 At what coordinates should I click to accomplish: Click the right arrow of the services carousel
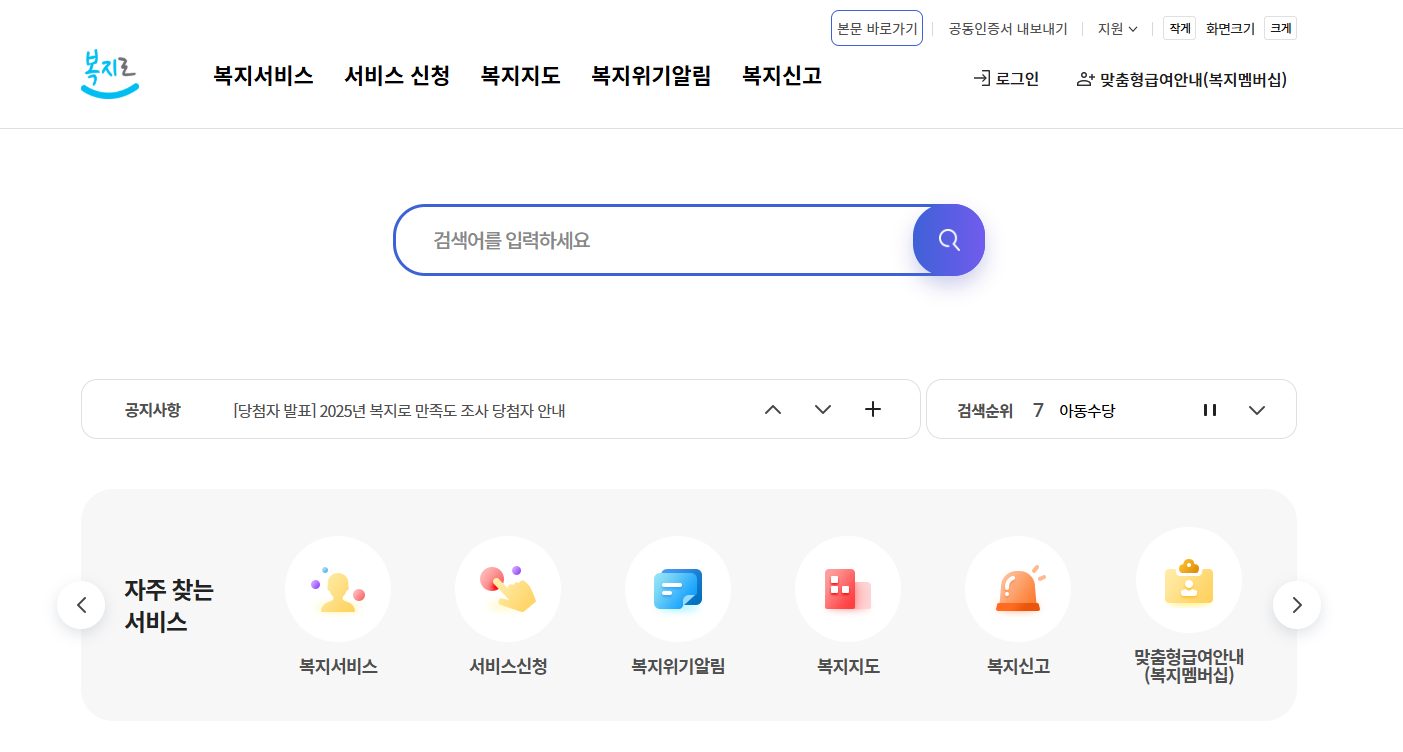tap(1296, 605)
